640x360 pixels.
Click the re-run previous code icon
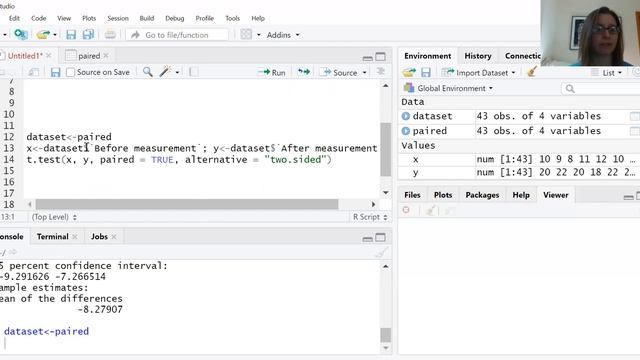pyautogui.click(x=304, y=72)
